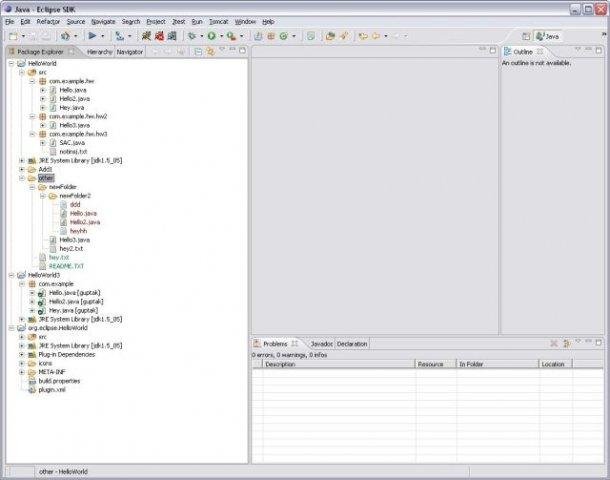610x480 pixels.
Task: Select plugin.xml file
Action: [x=52, y=390]
